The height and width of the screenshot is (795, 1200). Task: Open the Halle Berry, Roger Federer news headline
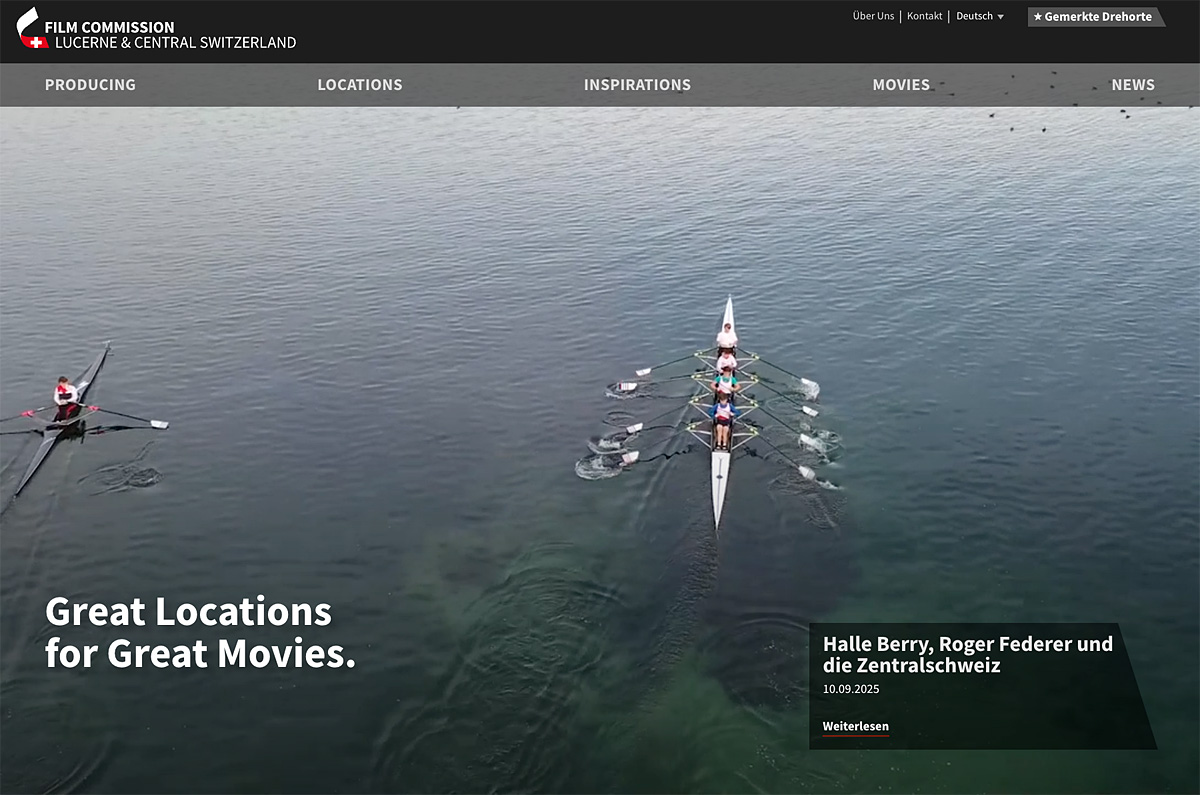[968, 654]
